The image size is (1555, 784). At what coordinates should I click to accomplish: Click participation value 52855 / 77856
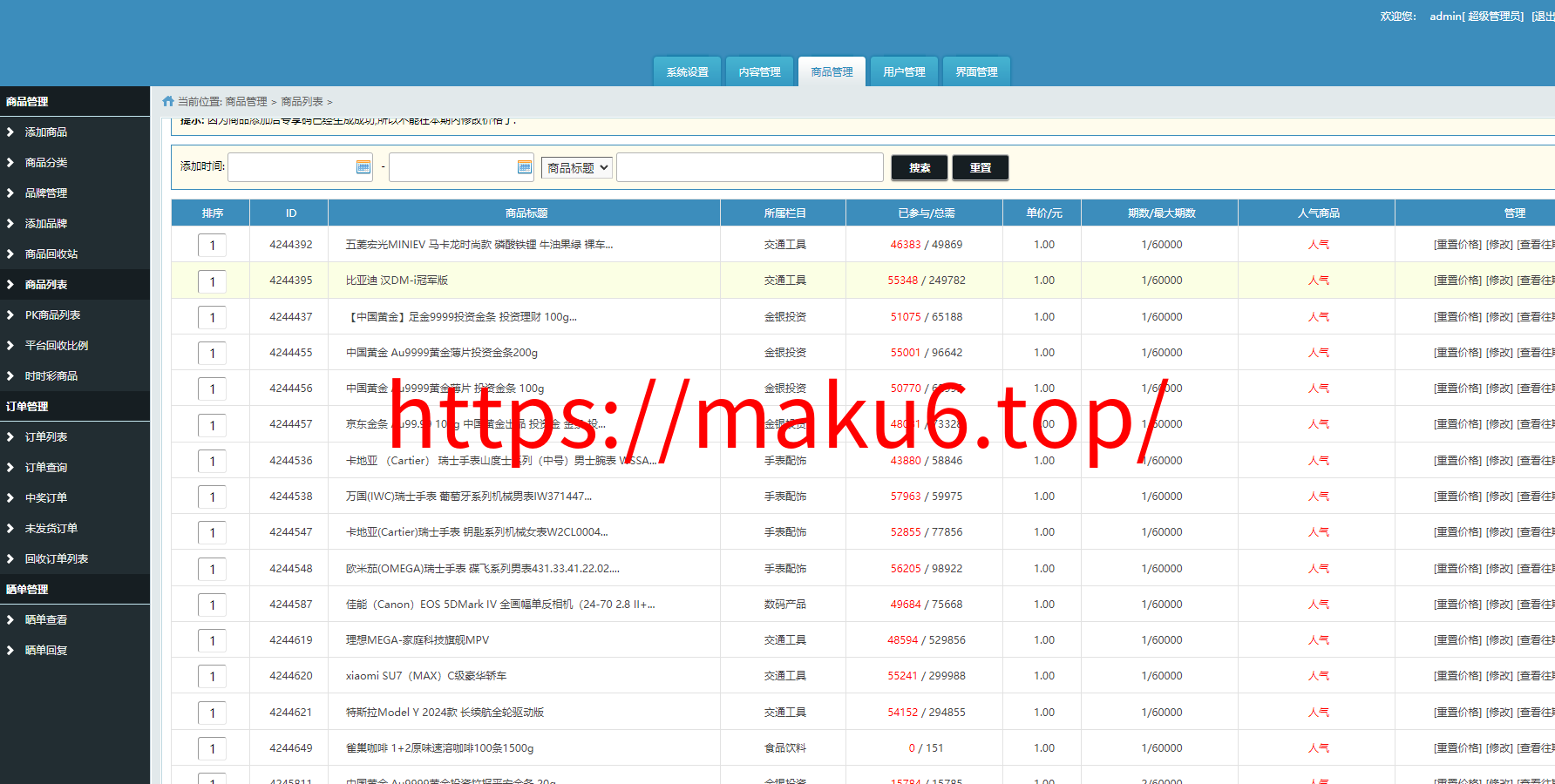[x=926, y=532]
